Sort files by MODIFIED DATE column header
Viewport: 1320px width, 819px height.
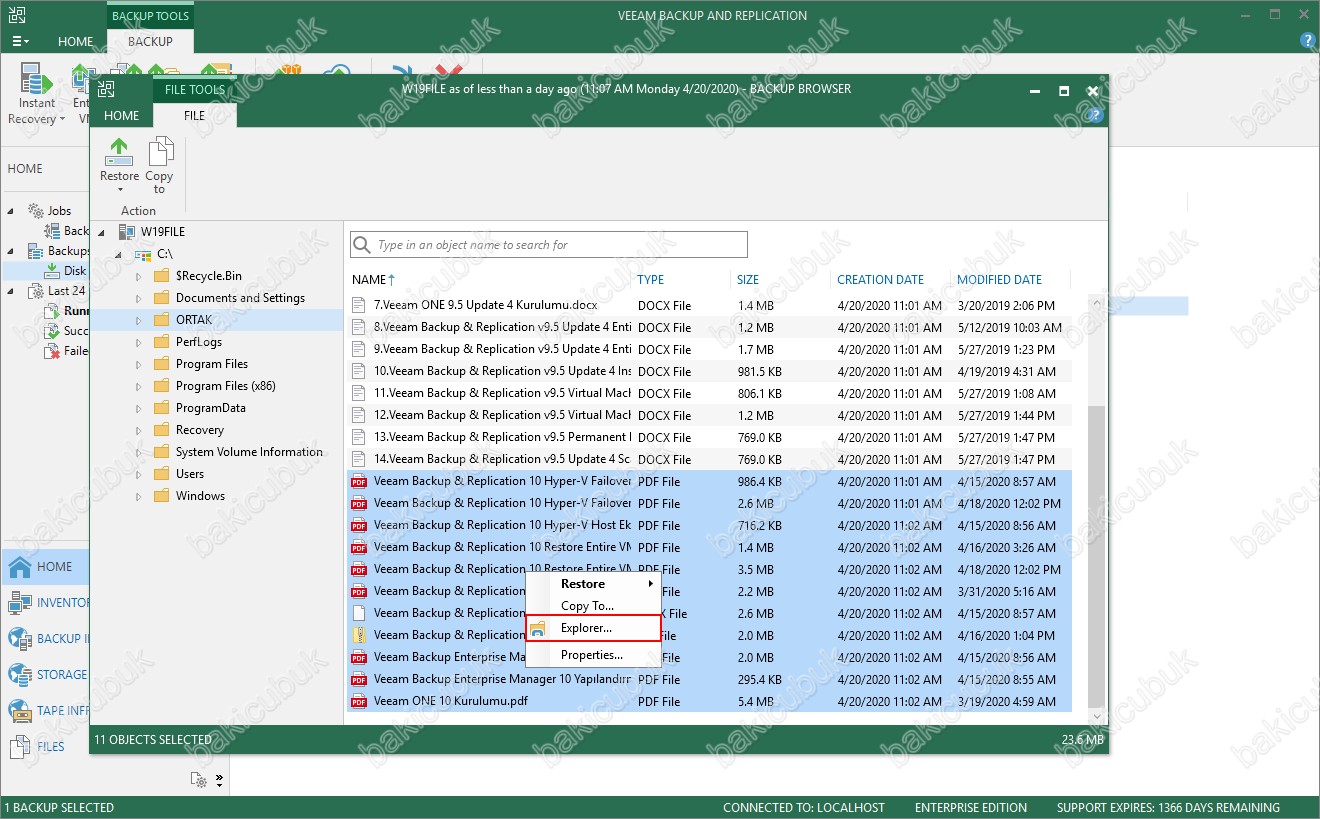pos(999,280)
